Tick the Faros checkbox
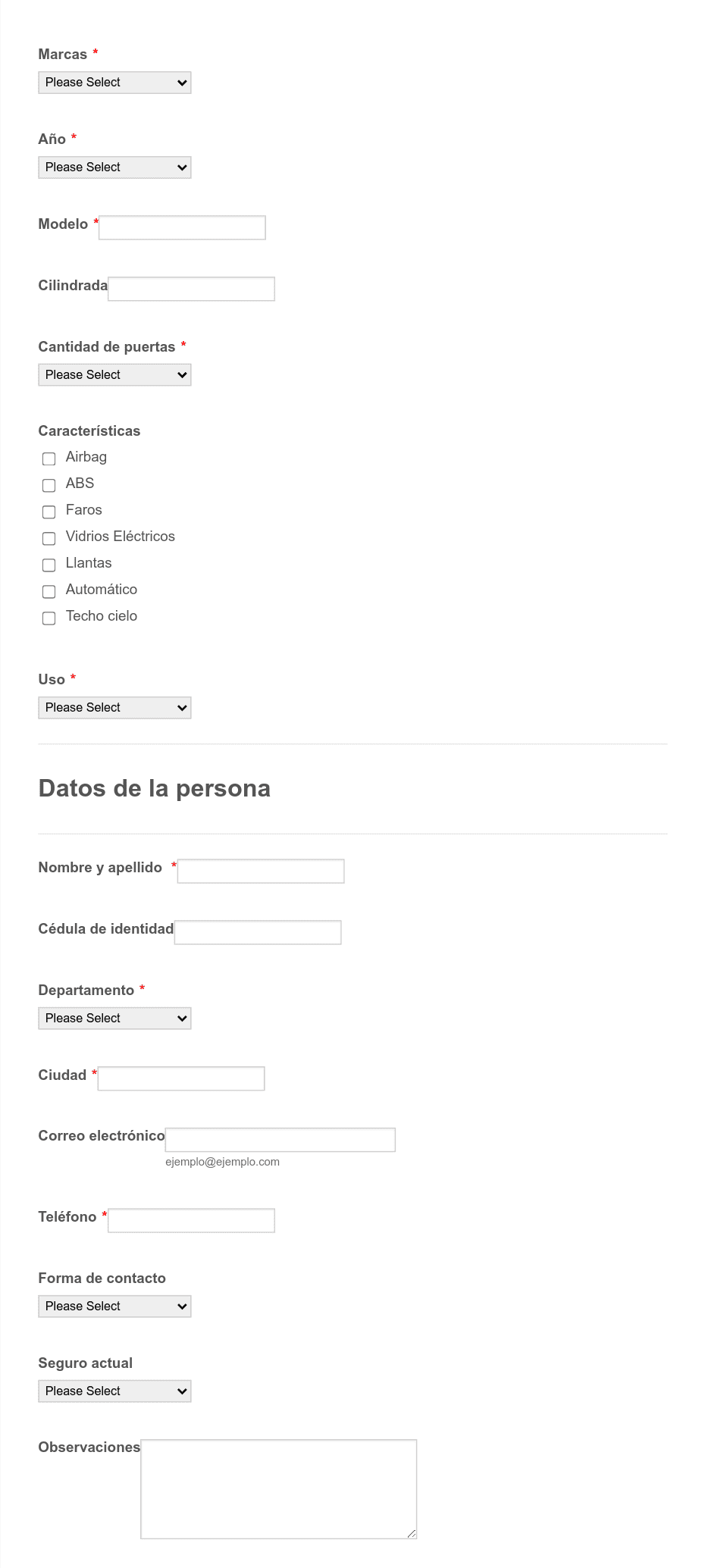Screen dimensions: 705x1568 (x=49, y=512)
